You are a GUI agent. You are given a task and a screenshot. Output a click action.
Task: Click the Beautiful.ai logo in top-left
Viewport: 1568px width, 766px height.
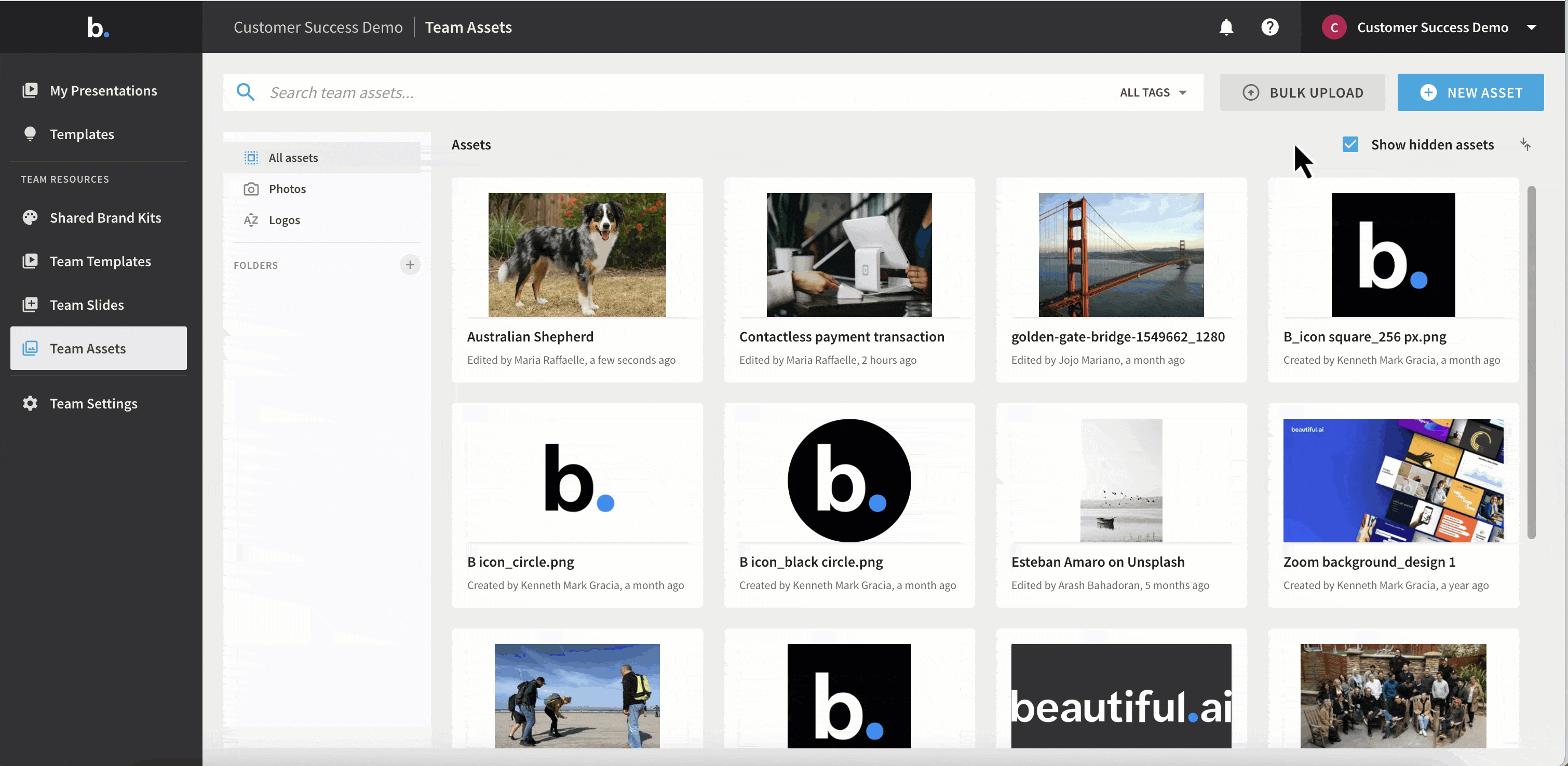coord(98,28)
